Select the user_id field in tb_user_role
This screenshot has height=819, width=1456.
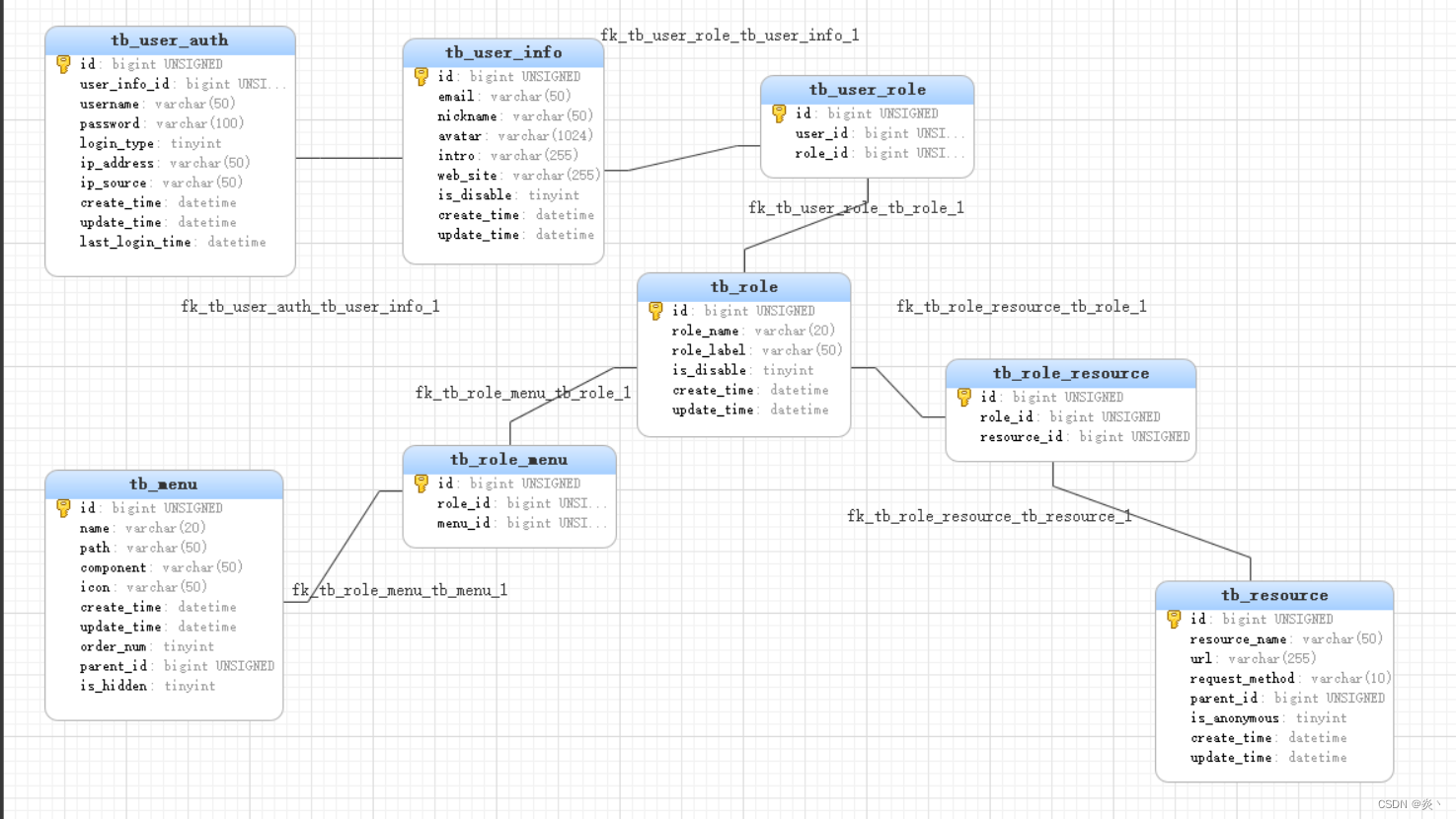point(881,133)
